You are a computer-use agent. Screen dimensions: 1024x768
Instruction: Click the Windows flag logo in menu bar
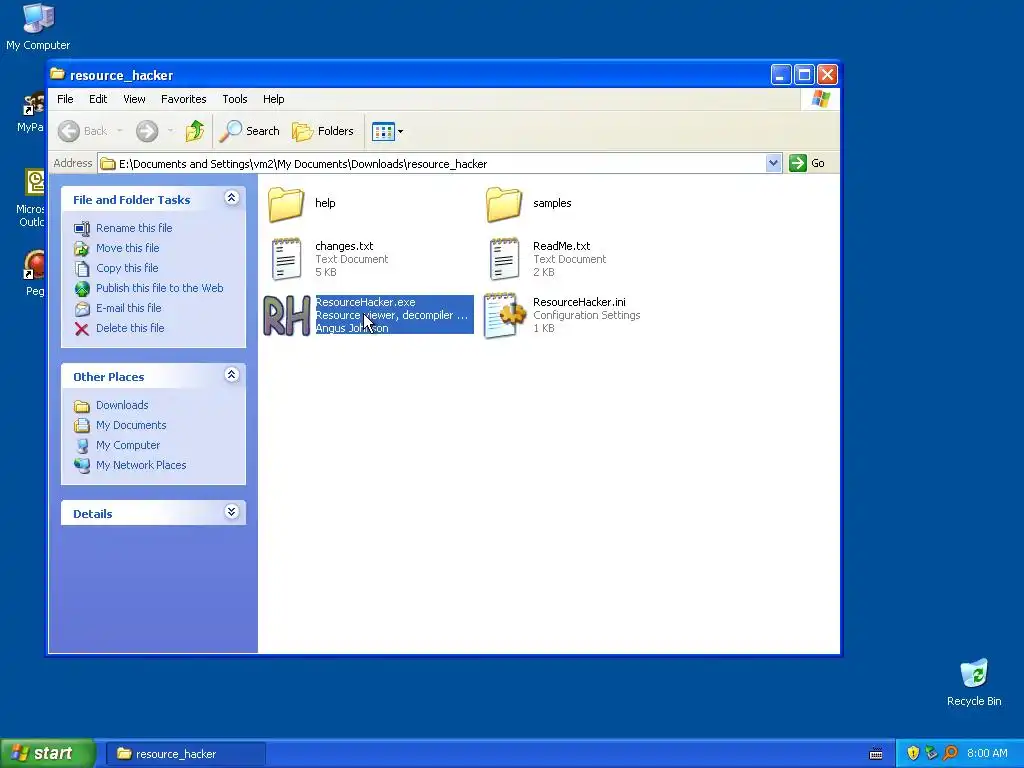pos(820,99)
